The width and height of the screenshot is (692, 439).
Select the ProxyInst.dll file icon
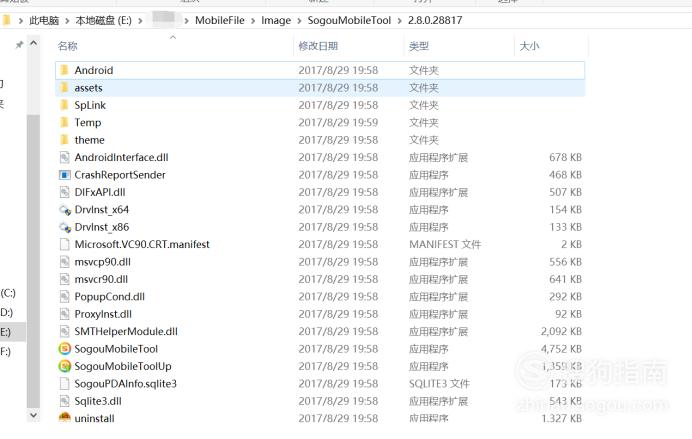[64, 314]
